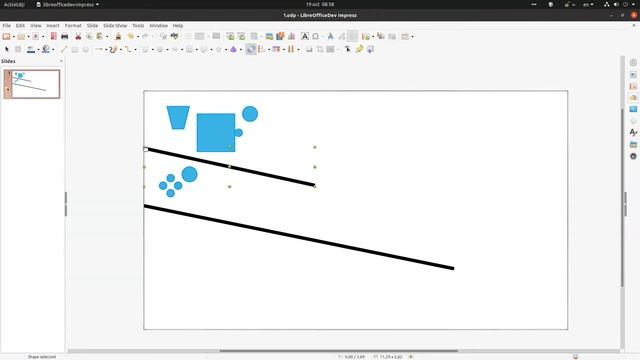Select the Connectors tool
Viewport: 640px width, 360px height.
tap(128, 49)
